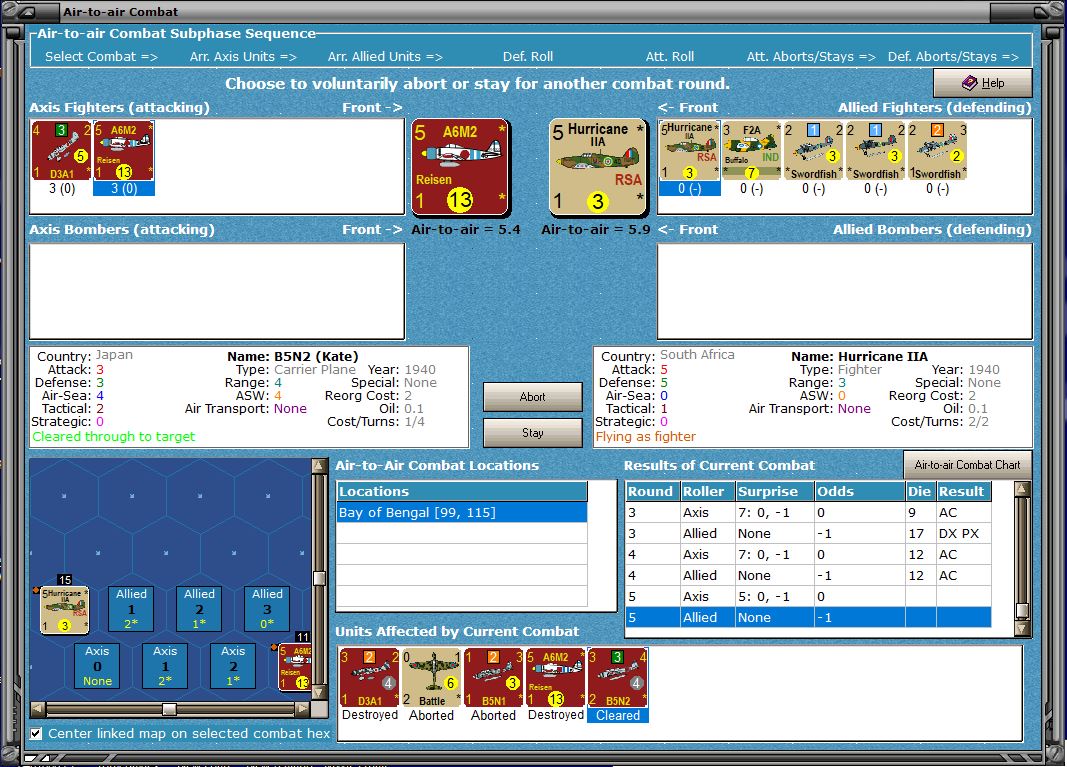Click the A6M2 counter on the linked map
This screenshot has width=1067, height=767.
pyautogui.click(x=295, y=667)
